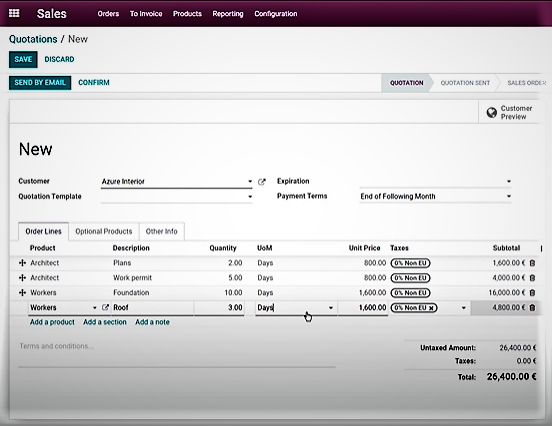Image resolution: width=552 pixels, height=426 pixels.
Task: Delete the Plans order line via its trash icon
Action: [x=532, y=263]
